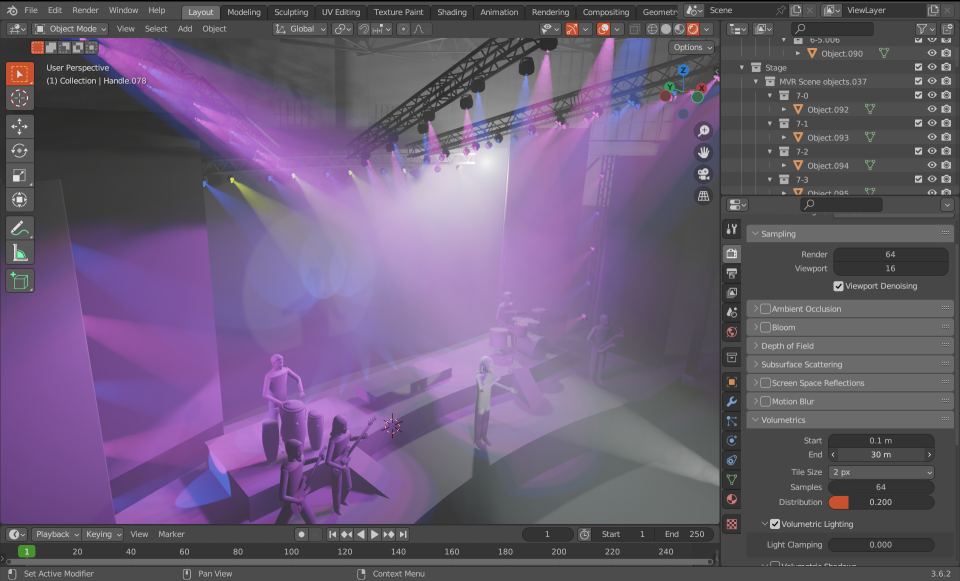
Task: Select the Select Box tool
Action: click(x=20, y=73)
